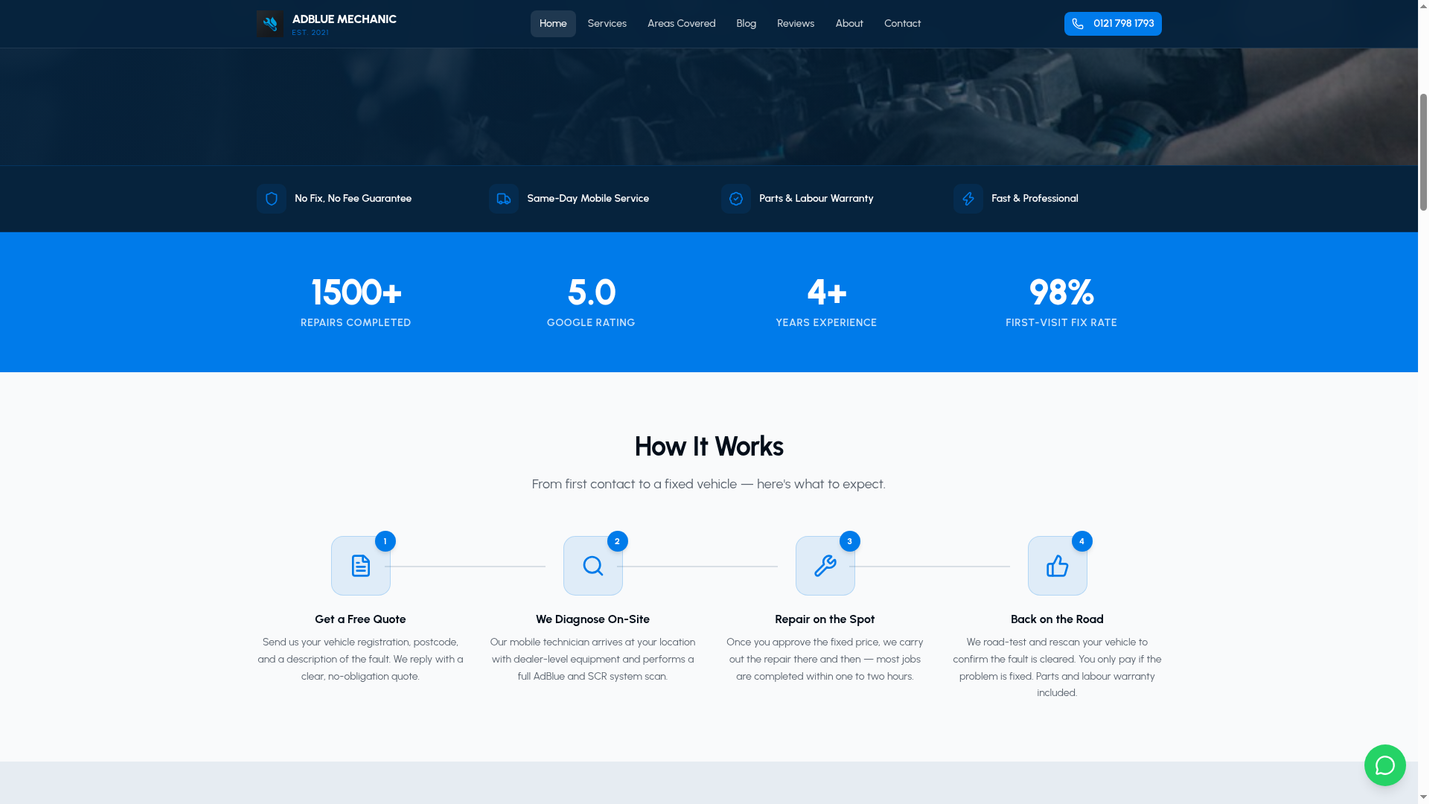Screen dimensions: 1429x804
Task: Call 0121 798 1793 button
Action: tap(1113, 23)
